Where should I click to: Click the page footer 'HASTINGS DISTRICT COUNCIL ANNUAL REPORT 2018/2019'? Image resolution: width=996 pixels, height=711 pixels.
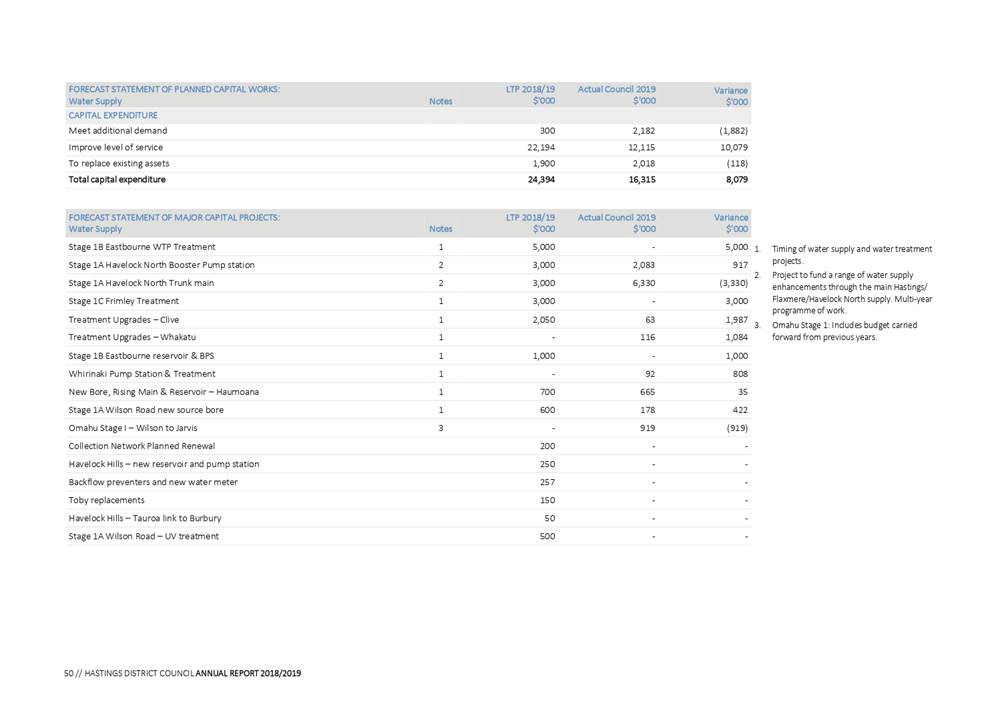point(192,674)
